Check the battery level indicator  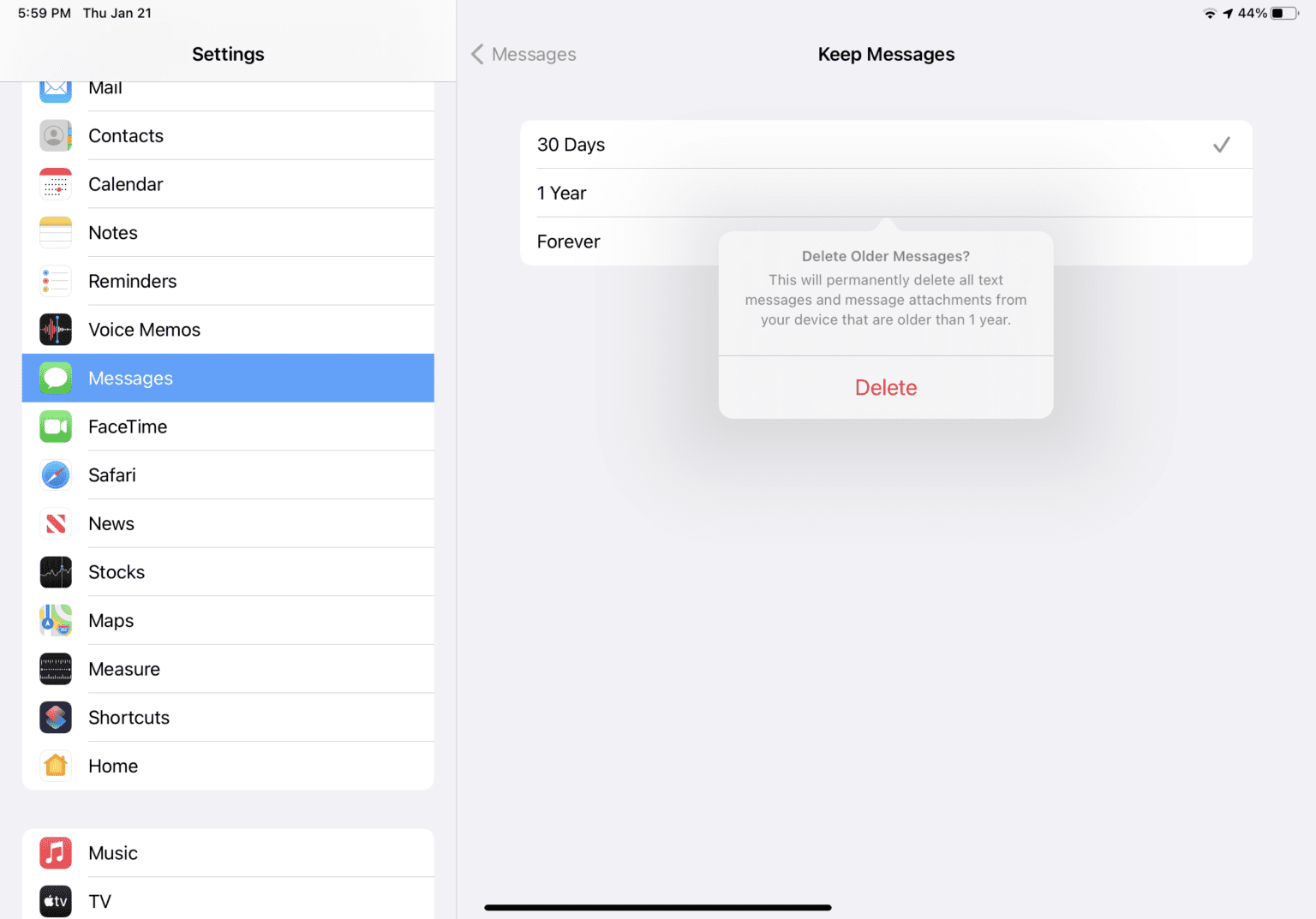(1283, 13)
